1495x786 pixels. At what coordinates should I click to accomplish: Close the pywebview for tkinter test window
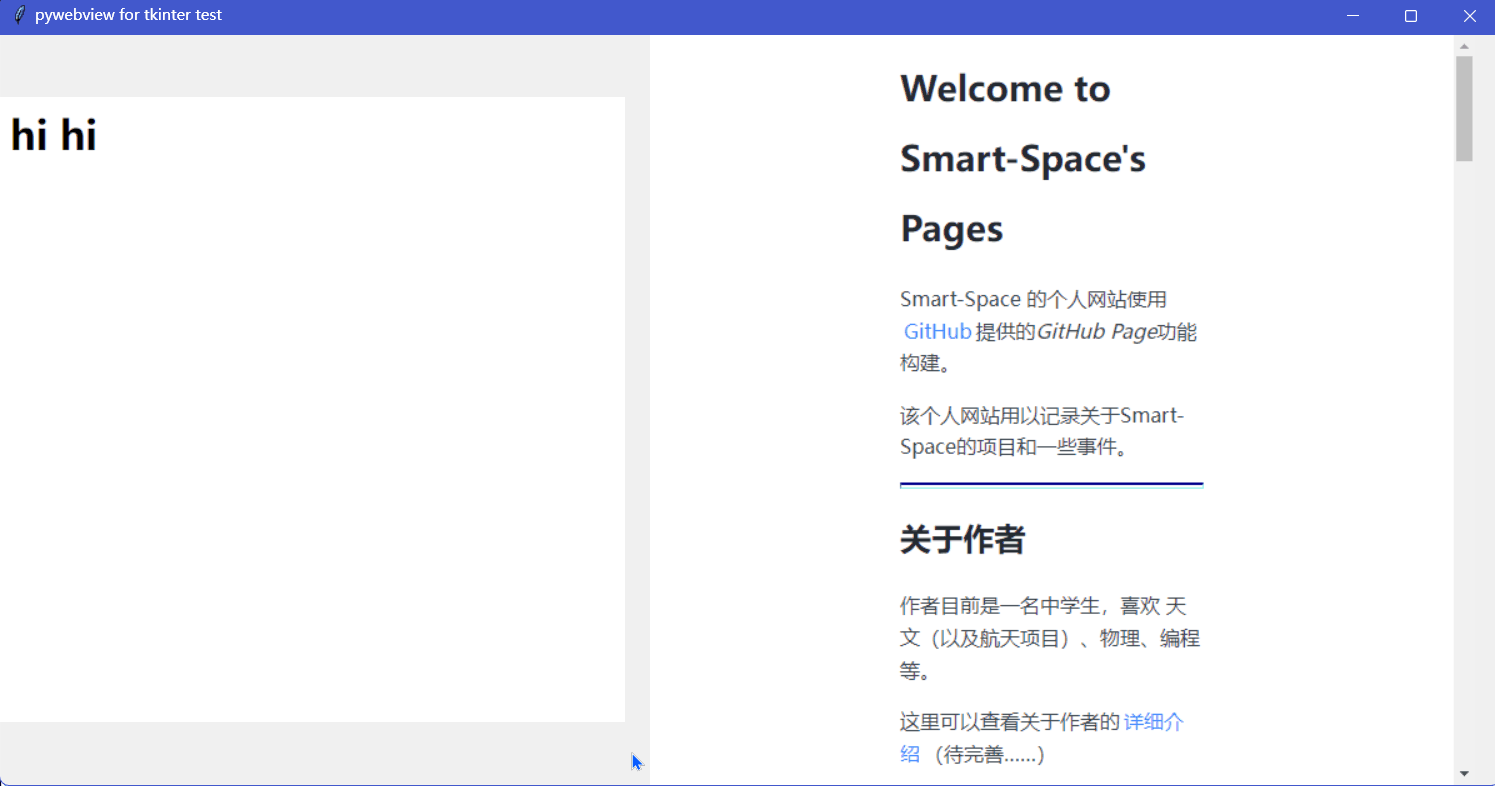[1469, 16]
